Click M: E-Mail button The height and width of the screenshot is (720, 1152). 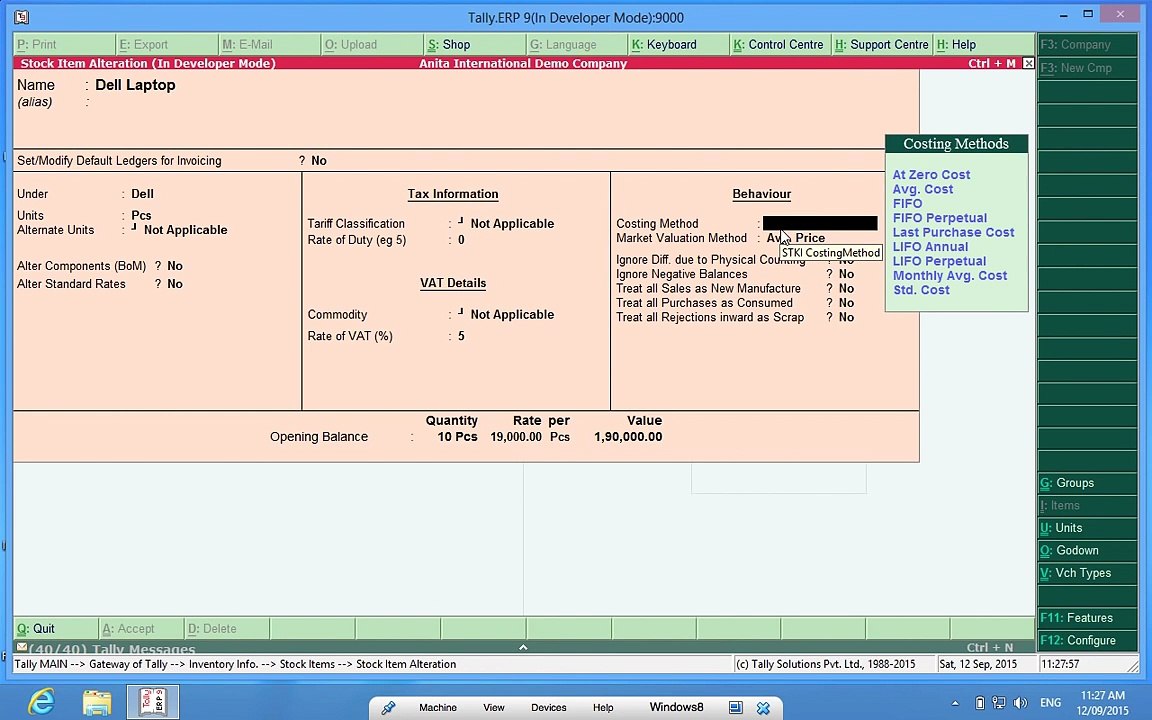pyautogui.click(x=270, y=44)
